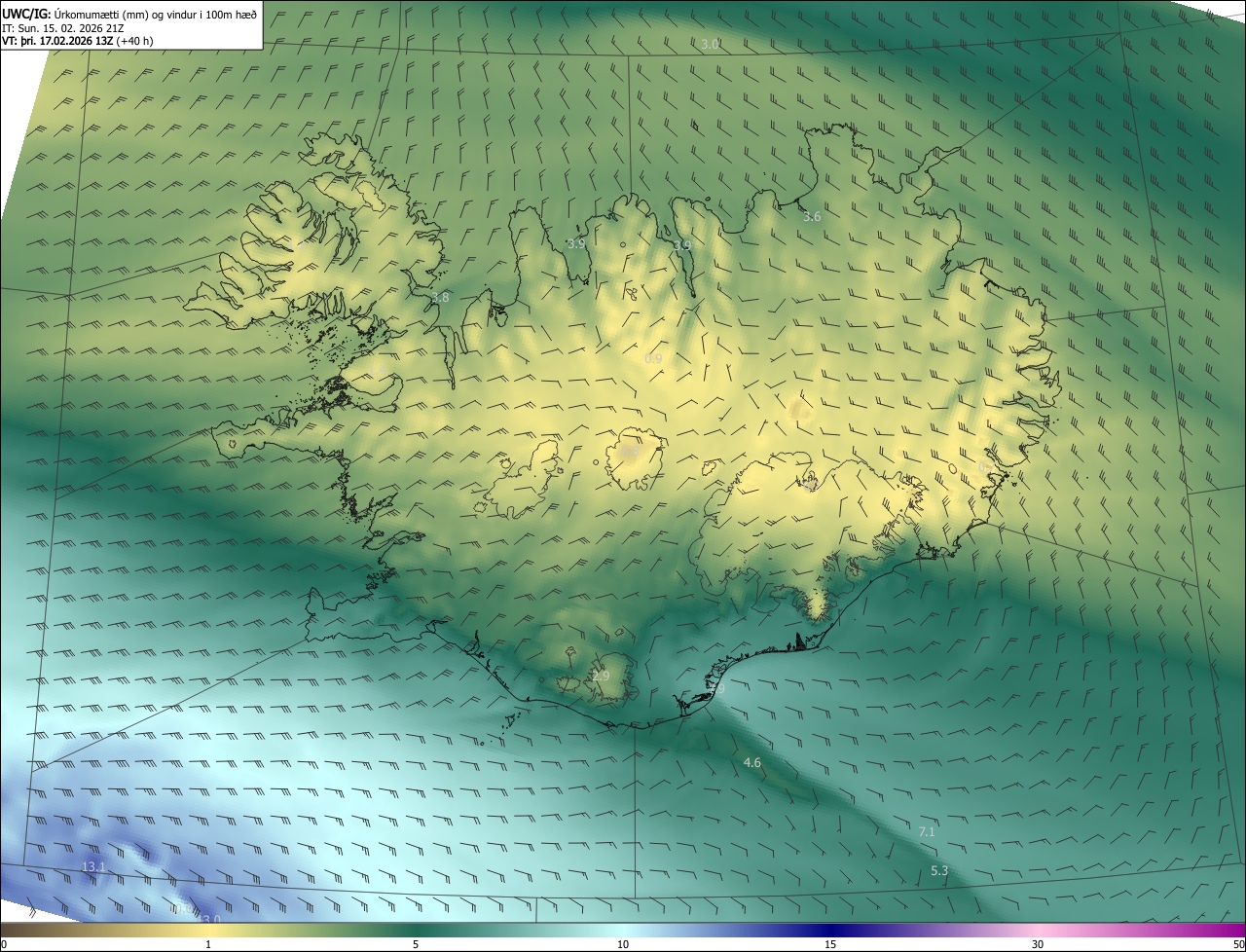This screenshot has width=1246, height=952.
Task: Pick the 4.6 value label on the map
Action: pyautogui.click(x=751, y=762)
